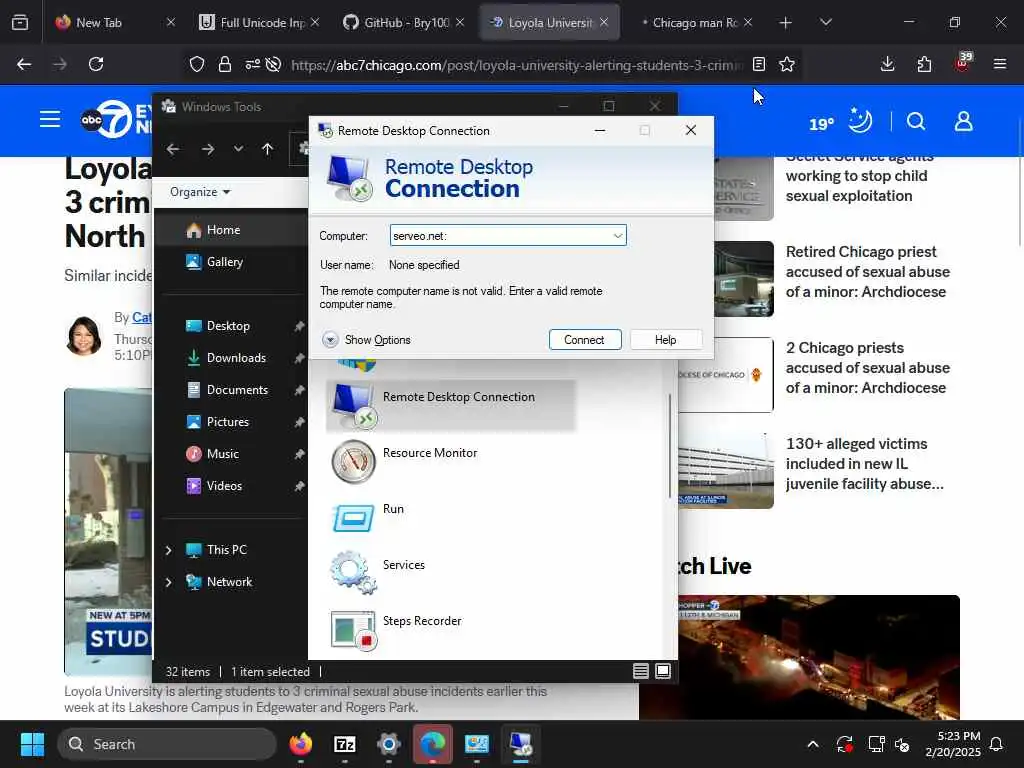Viewport: 1024px width, 768px height.
Task: Go forward in Windows Tools explorer
Action: [208, 149]
